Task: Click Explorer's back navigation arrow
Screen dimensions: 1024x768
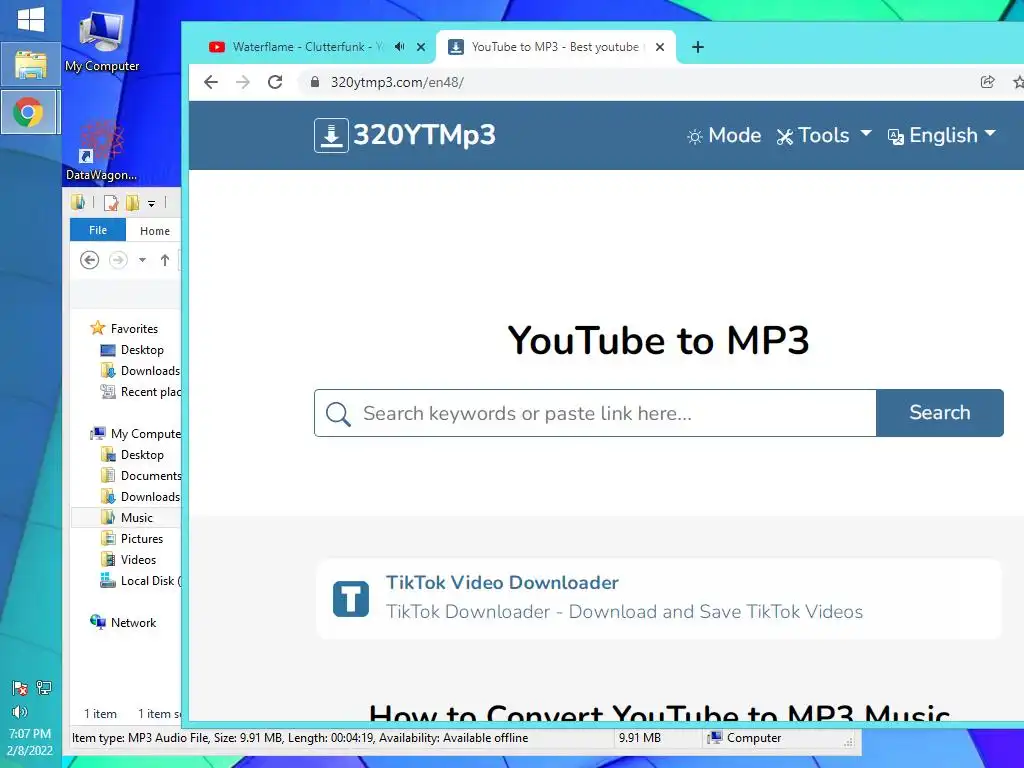Action: (89, 260)
